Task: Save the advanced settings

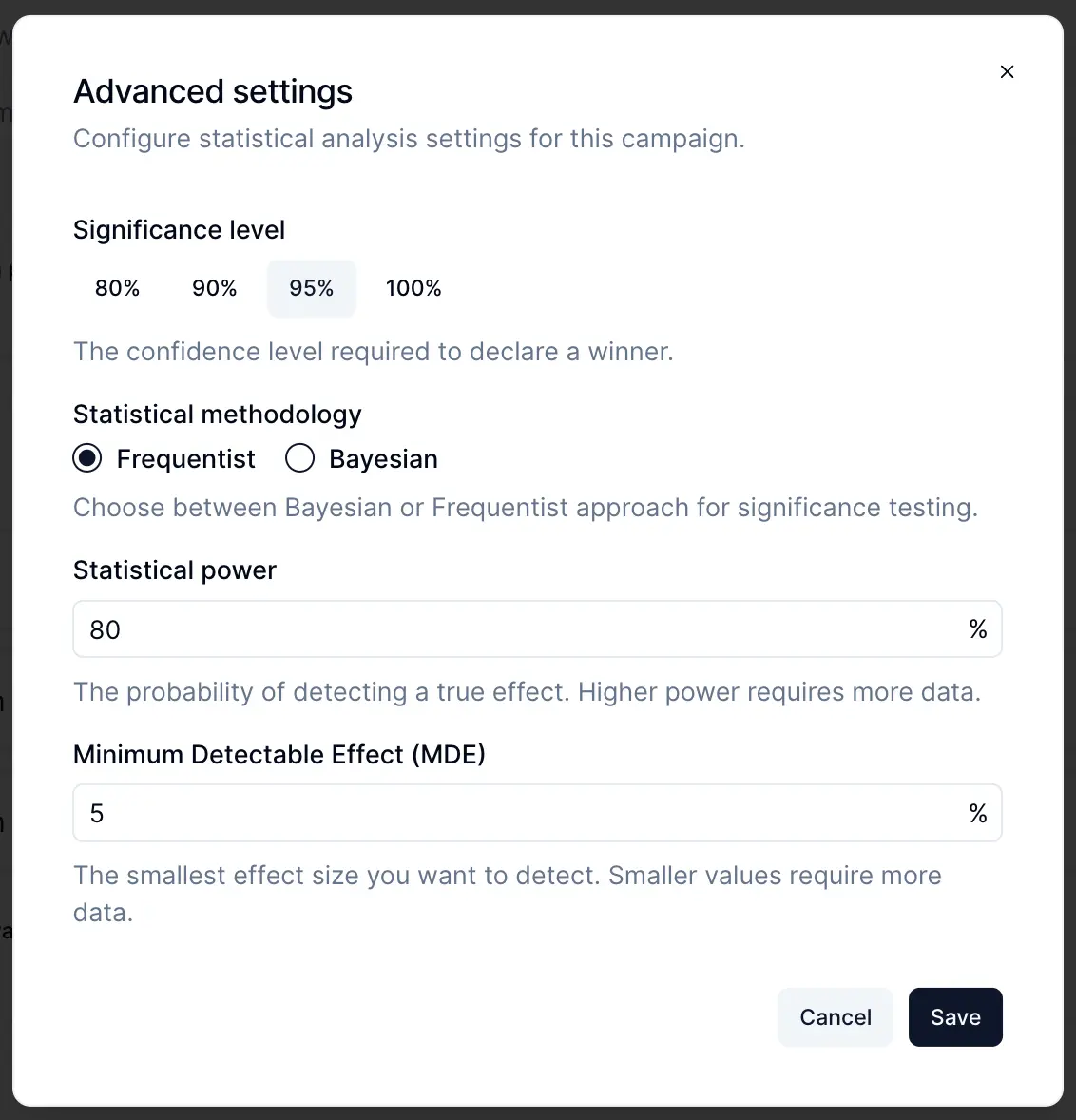Action: (955, 1017)
